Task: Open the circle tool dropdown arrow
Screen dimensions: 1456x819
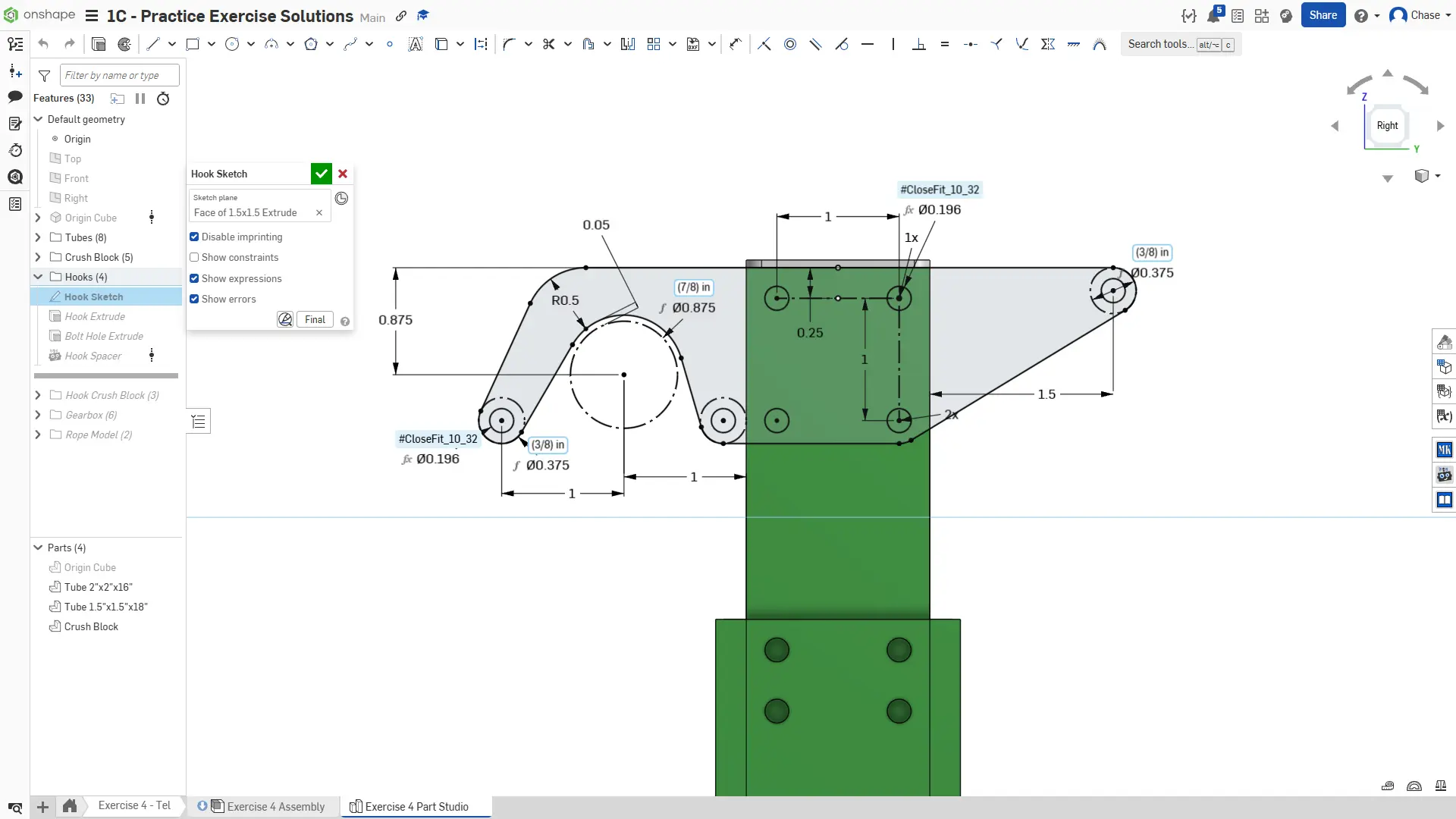Action: tap(251, 44)
